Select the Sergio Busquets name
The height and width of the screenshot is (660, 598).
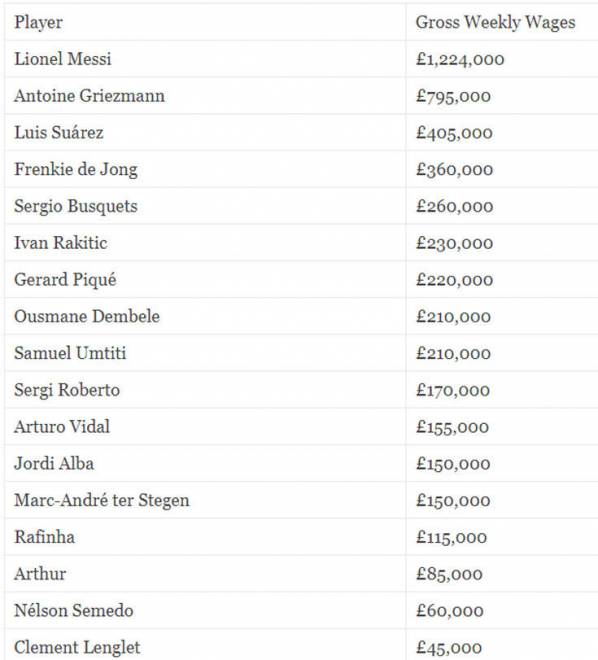tap(76, 206)
